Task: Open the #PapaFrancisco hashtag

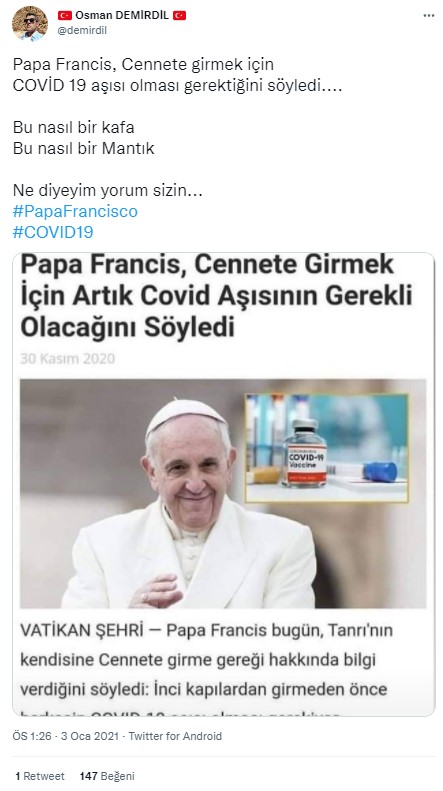Action: (x=75, y=211)
